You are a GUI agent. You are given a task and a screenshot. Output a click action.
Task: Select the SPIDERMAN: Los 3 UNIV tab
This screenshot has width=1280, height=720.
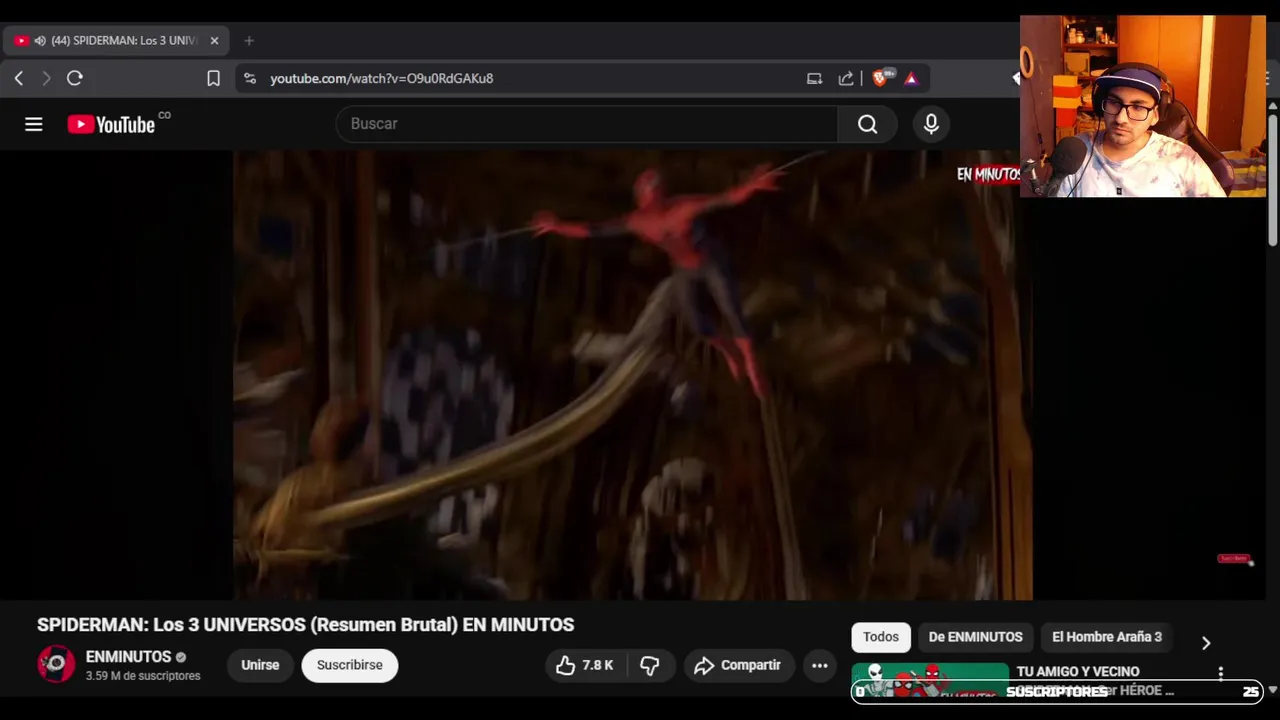(x=117, y=41)
